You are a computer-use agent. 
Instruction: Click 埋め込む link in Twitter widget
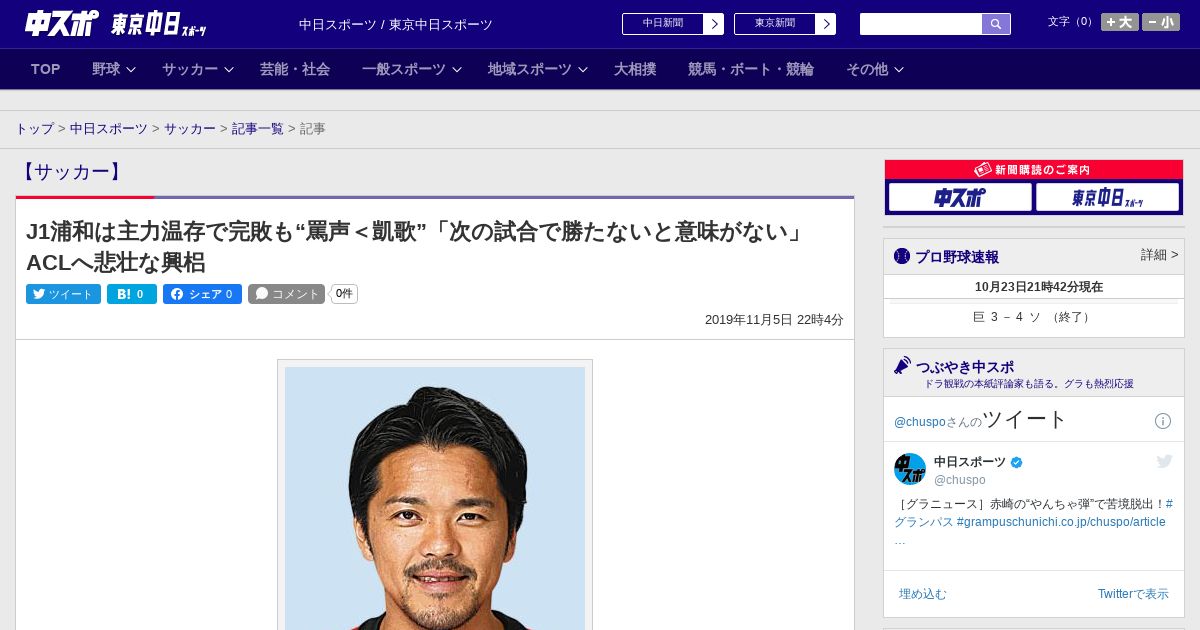tap(922, 594)
